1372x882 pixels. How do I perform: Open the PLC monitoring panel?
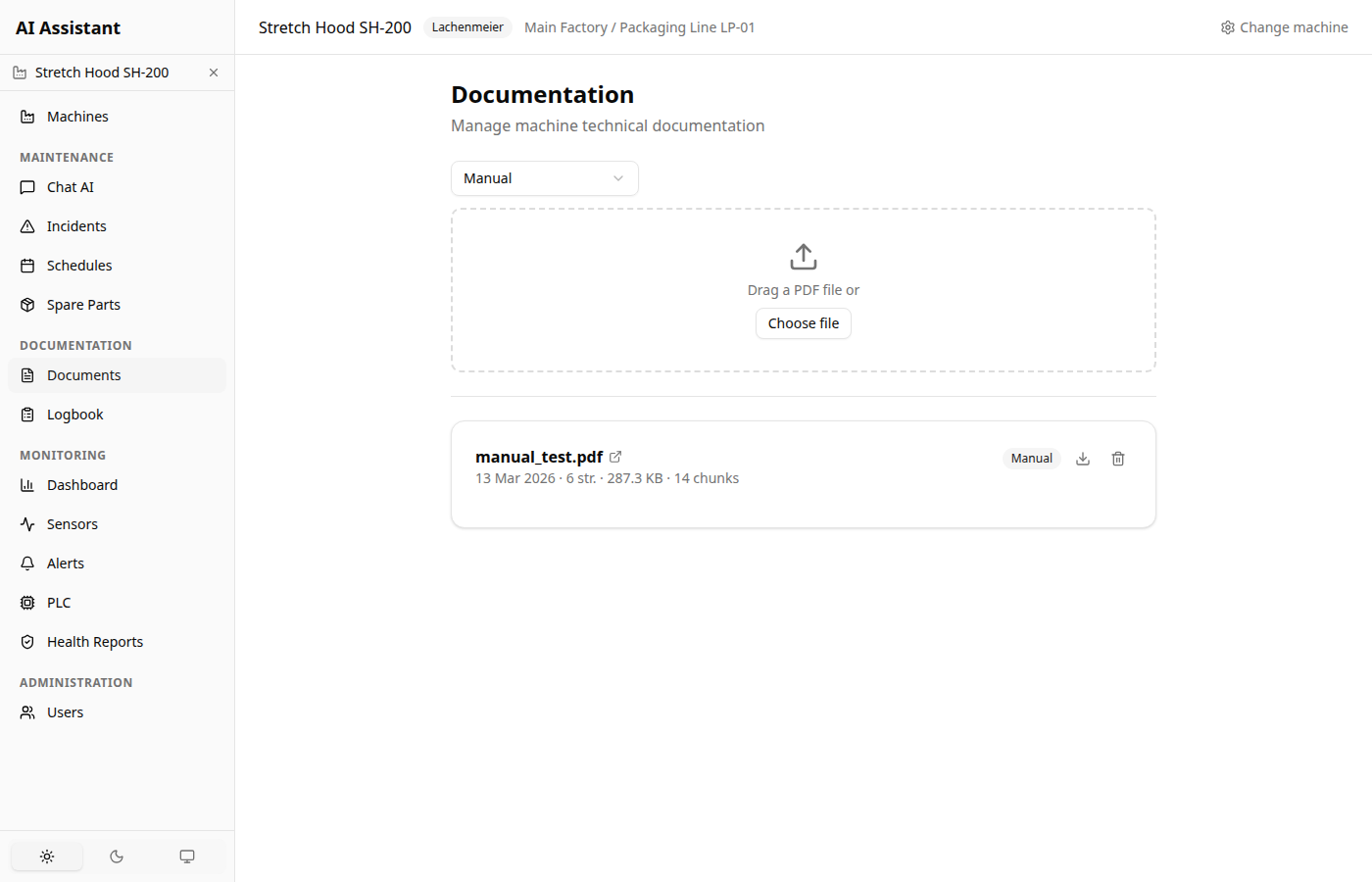pos(59,602)
